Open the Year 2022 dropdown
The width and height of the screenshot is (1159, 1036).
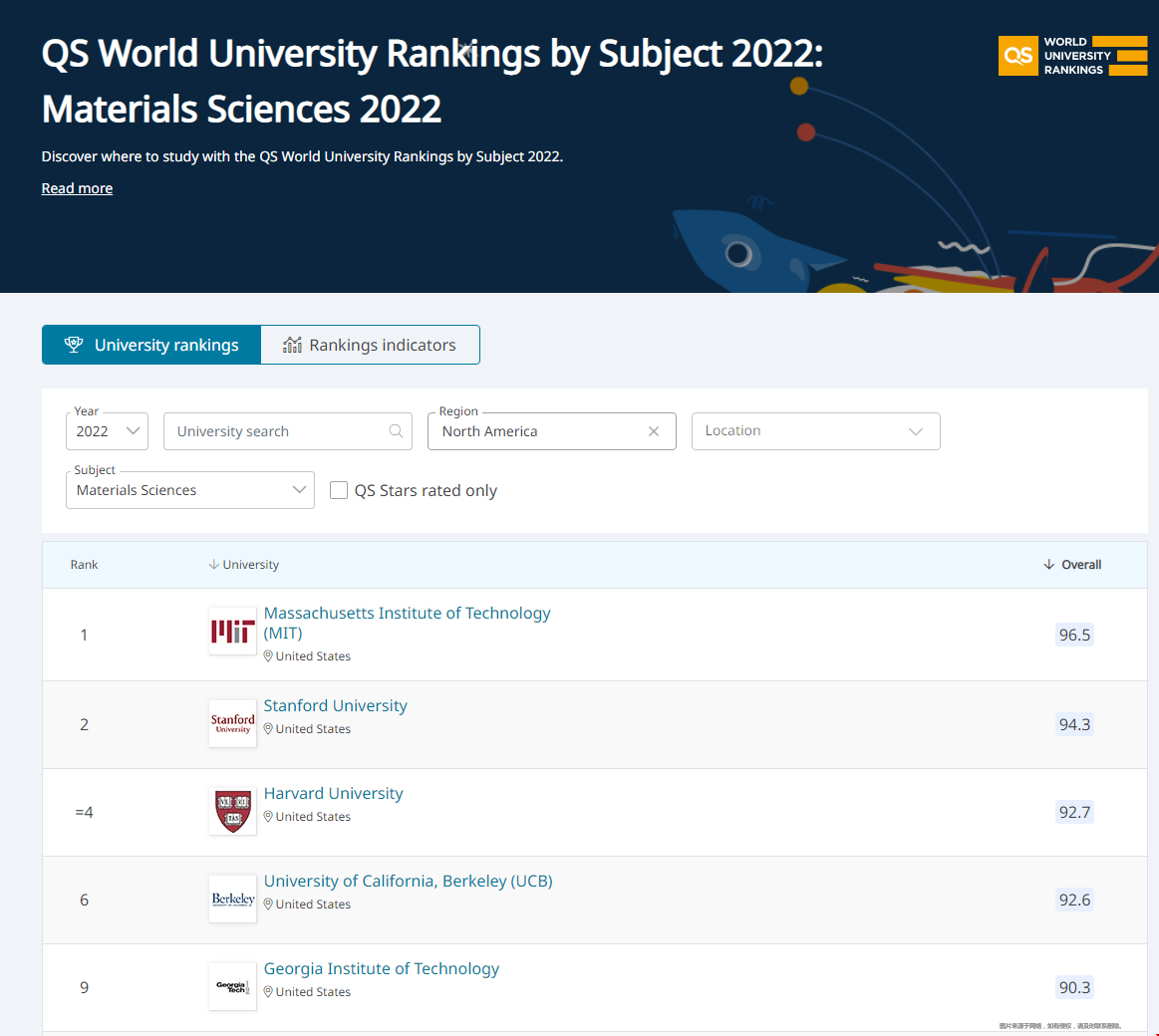(108, 431)
